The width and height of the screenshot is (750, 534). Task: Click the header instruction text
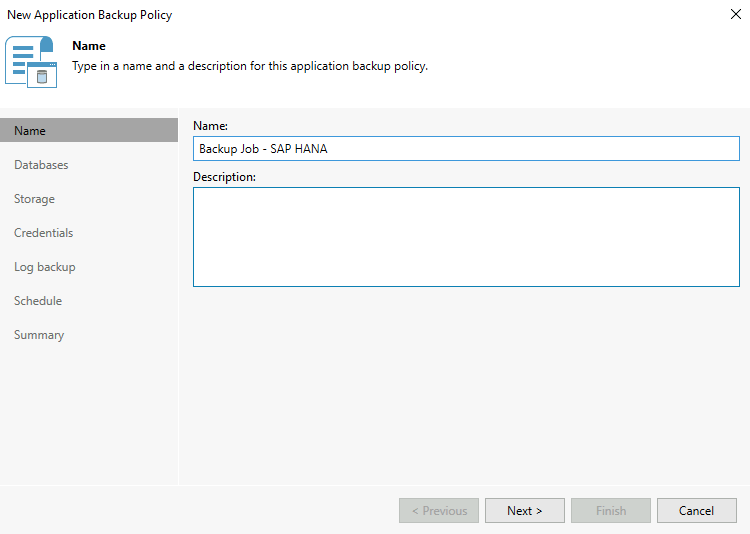click(x=250, y=66)
